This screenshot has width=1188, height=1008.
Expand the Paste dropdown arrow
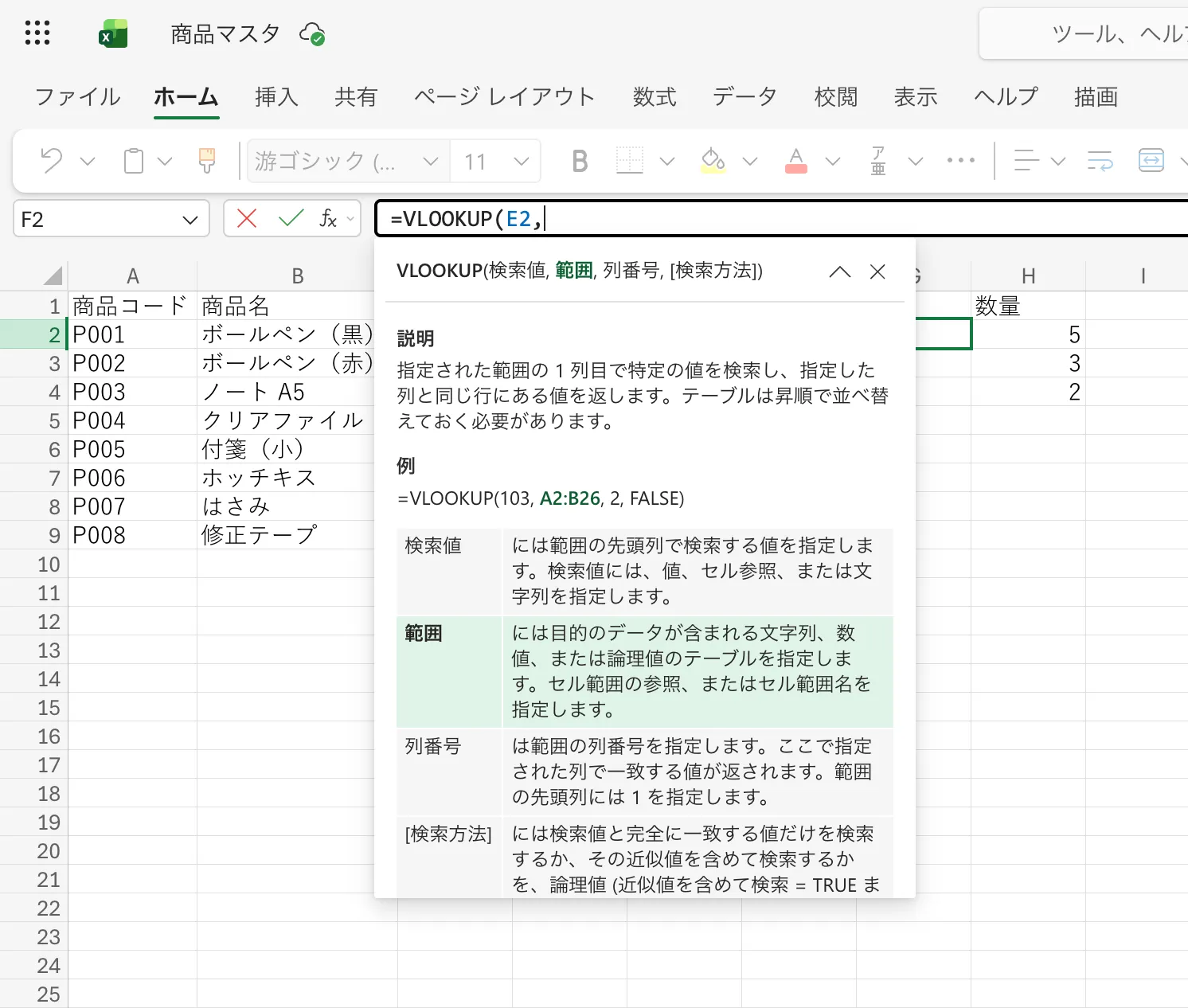tap(165, 162)
